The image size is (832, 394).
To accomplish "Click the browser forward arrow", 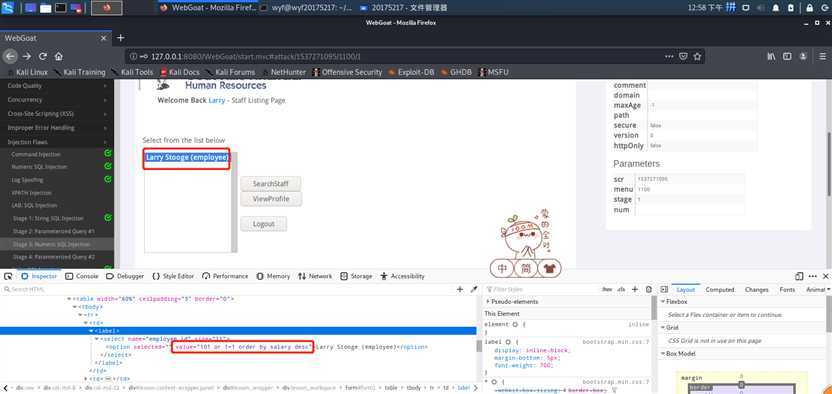I will pyautogui.click(x=27, y=56).
